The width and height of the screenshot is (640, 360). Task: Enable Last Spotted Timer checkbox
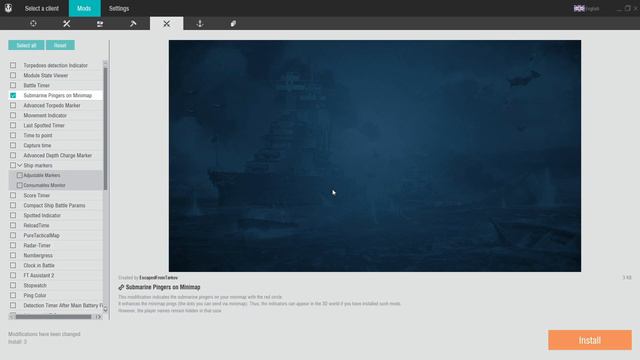pos(13,125)
